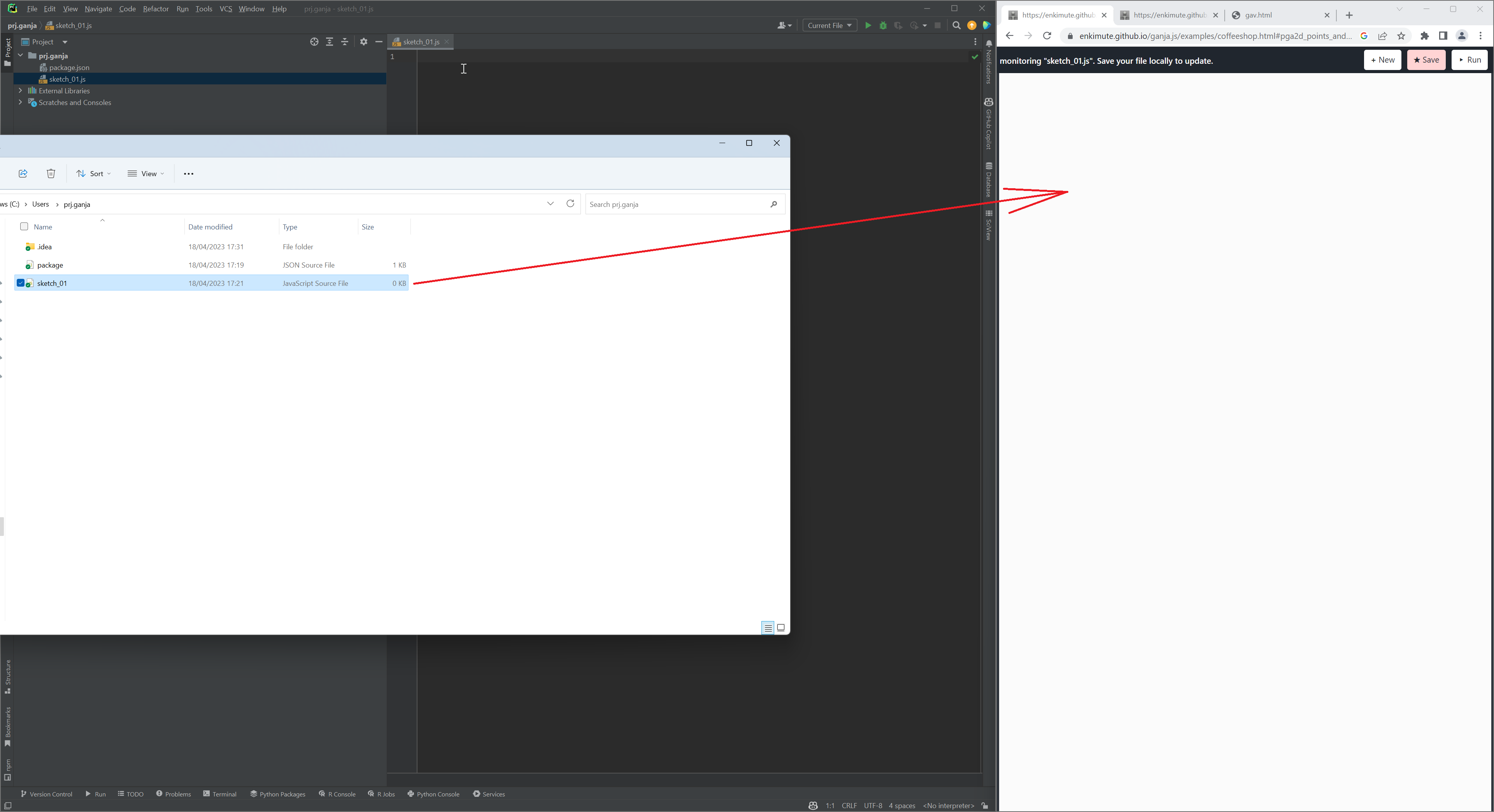The width and height of the screenshot is (1494, 812).
Task: Click the share icon in Explorer toolbar
Action: click(23, 174)
